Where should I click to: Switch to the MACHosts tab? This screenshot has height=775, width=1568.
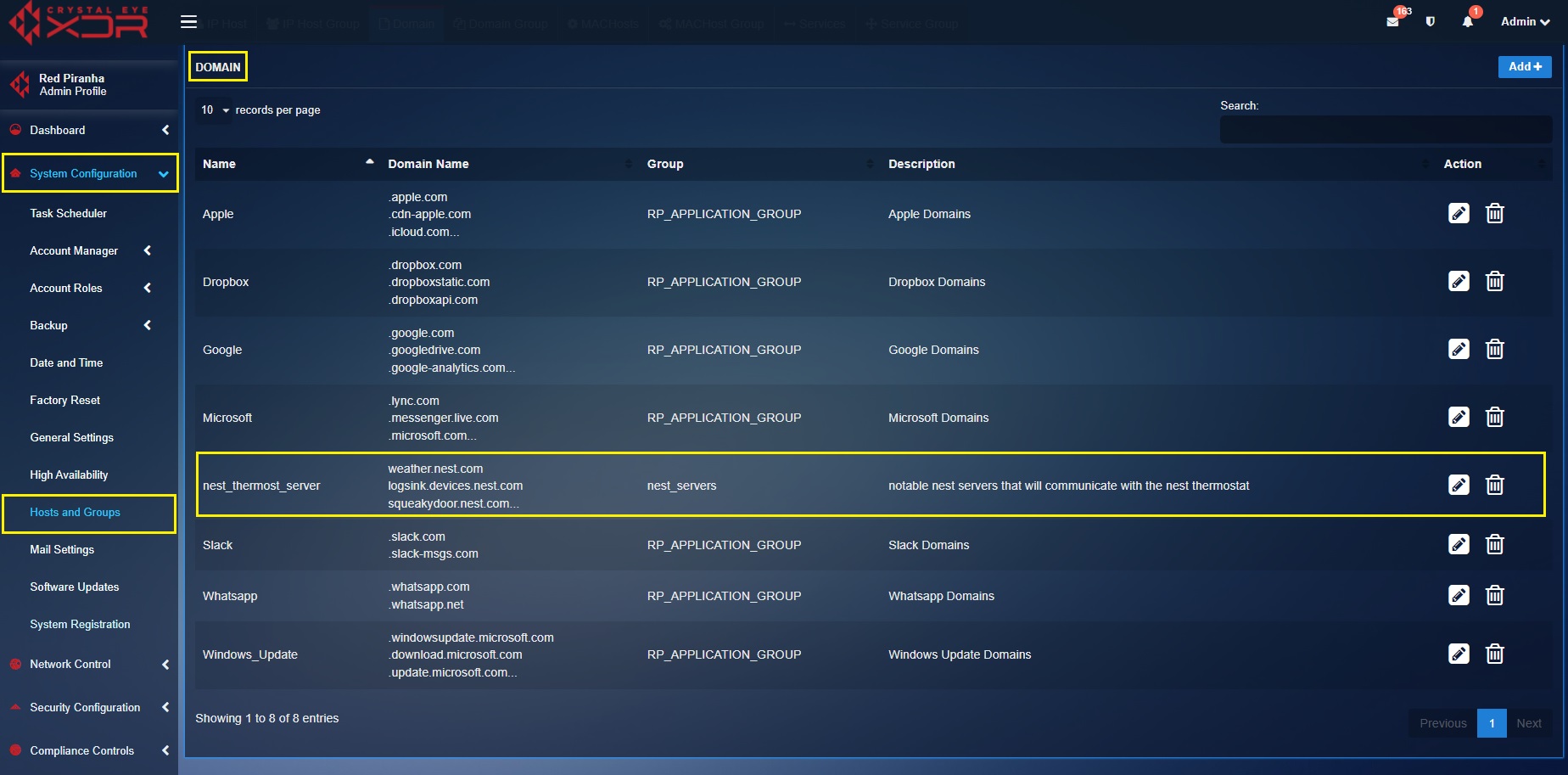[x=602, y=24]
